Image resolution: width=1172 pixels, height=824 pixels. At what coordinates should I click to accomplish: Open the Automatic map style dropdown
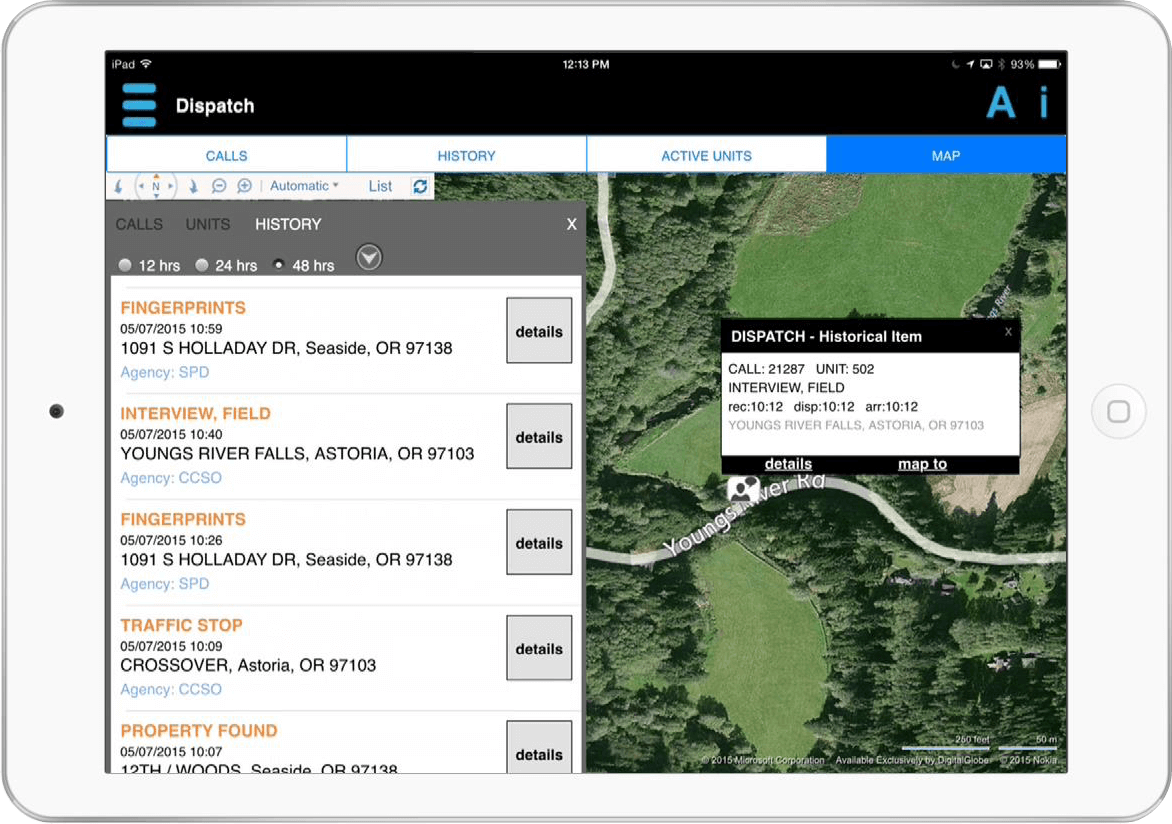click(304, 186)
